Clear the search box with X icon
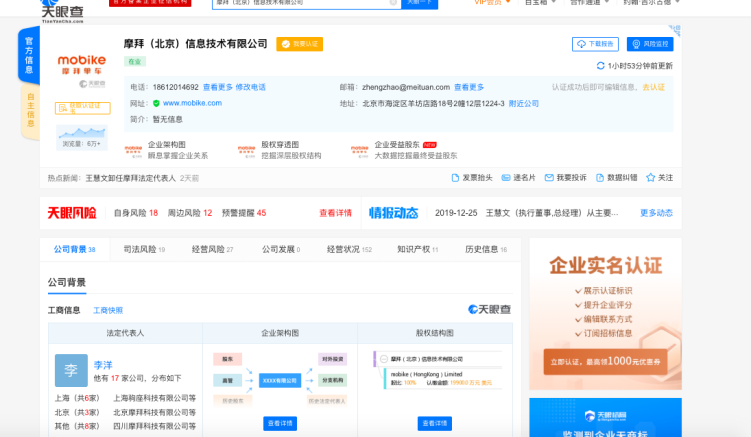The image size is (751, 437). click(393, 2)
